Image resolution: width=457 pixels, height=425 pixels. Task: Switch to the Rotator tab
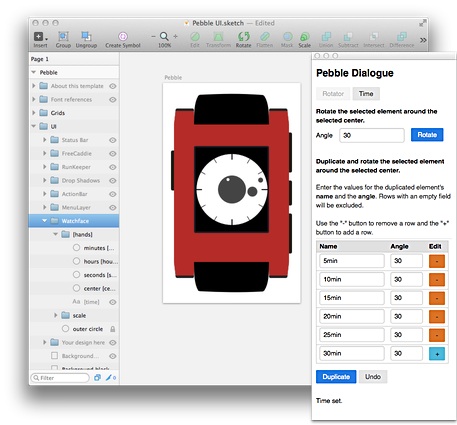[333, 94]
